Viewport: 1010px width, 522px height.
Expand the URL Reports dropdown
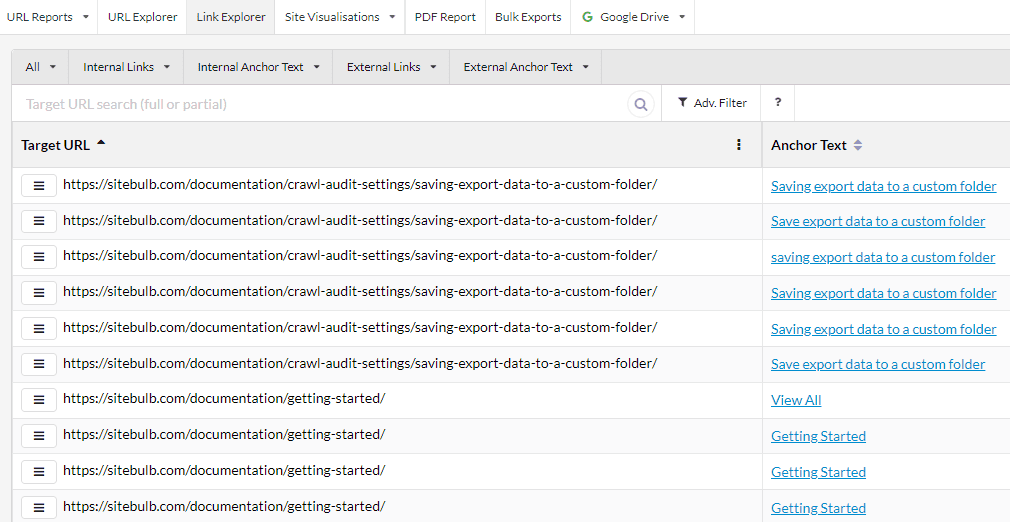pos(48,17)
